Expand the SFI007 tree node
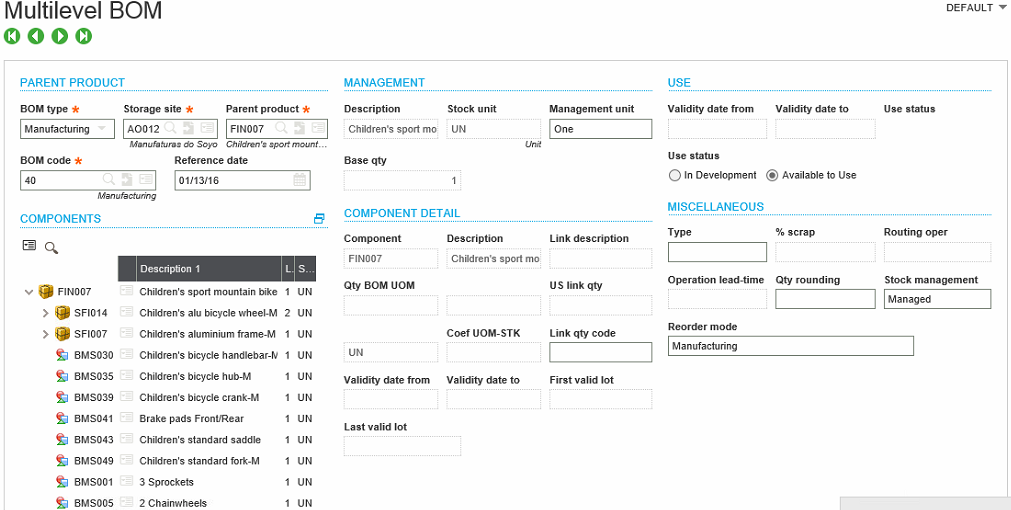Viewport: 1011px width, 510px height. [45, 334]
